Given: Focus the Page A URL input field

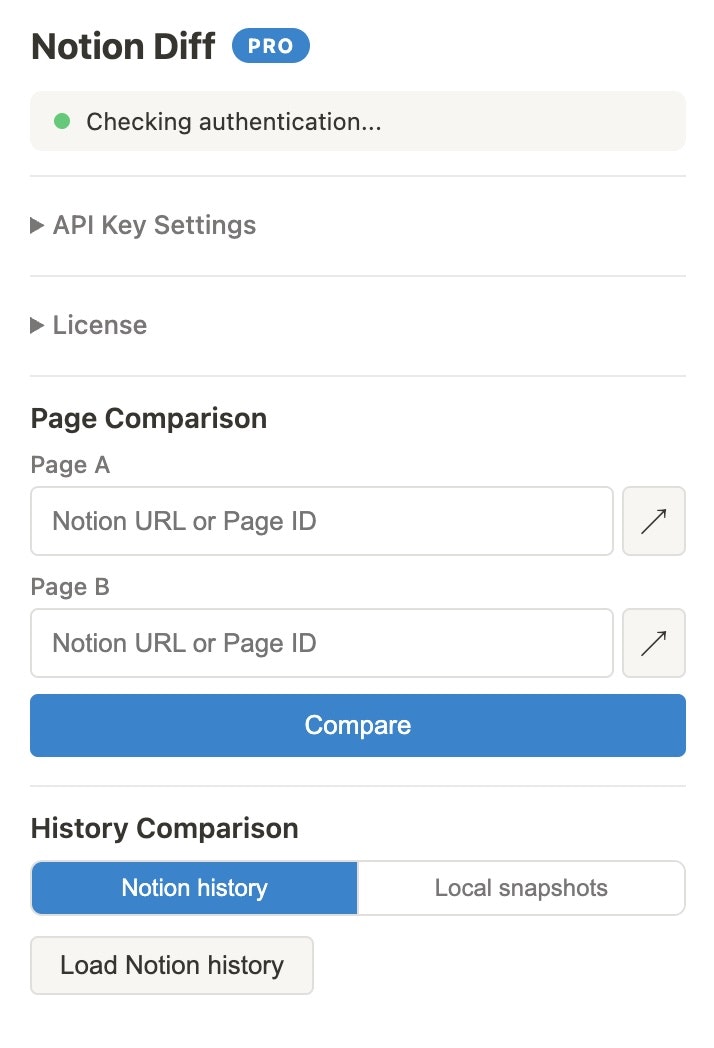Looking at the screenshot, I should pos(321,521).
